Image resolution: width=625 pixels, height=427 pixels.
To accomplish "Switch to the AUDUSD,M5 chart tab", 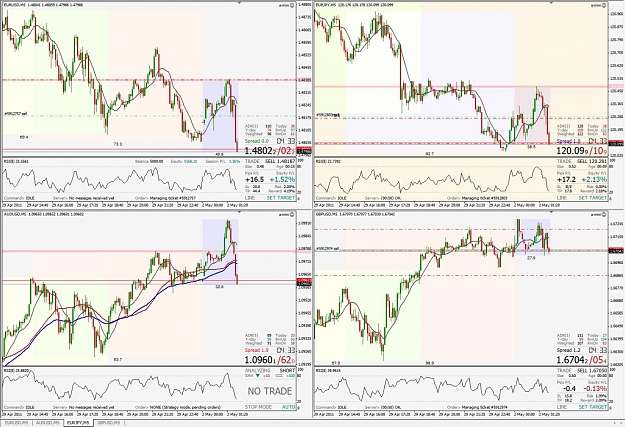I will coord(47,423).
